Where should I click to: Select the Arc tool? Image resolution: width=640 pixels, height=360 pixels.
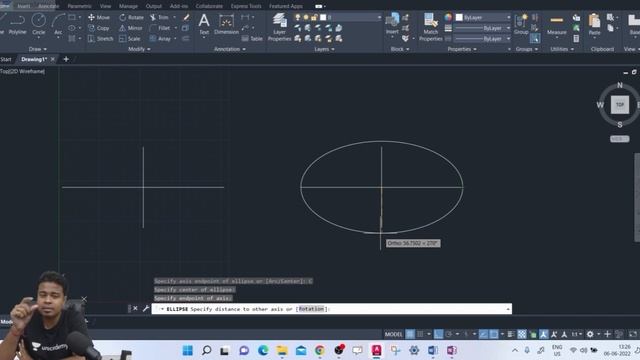click(58, 24)
